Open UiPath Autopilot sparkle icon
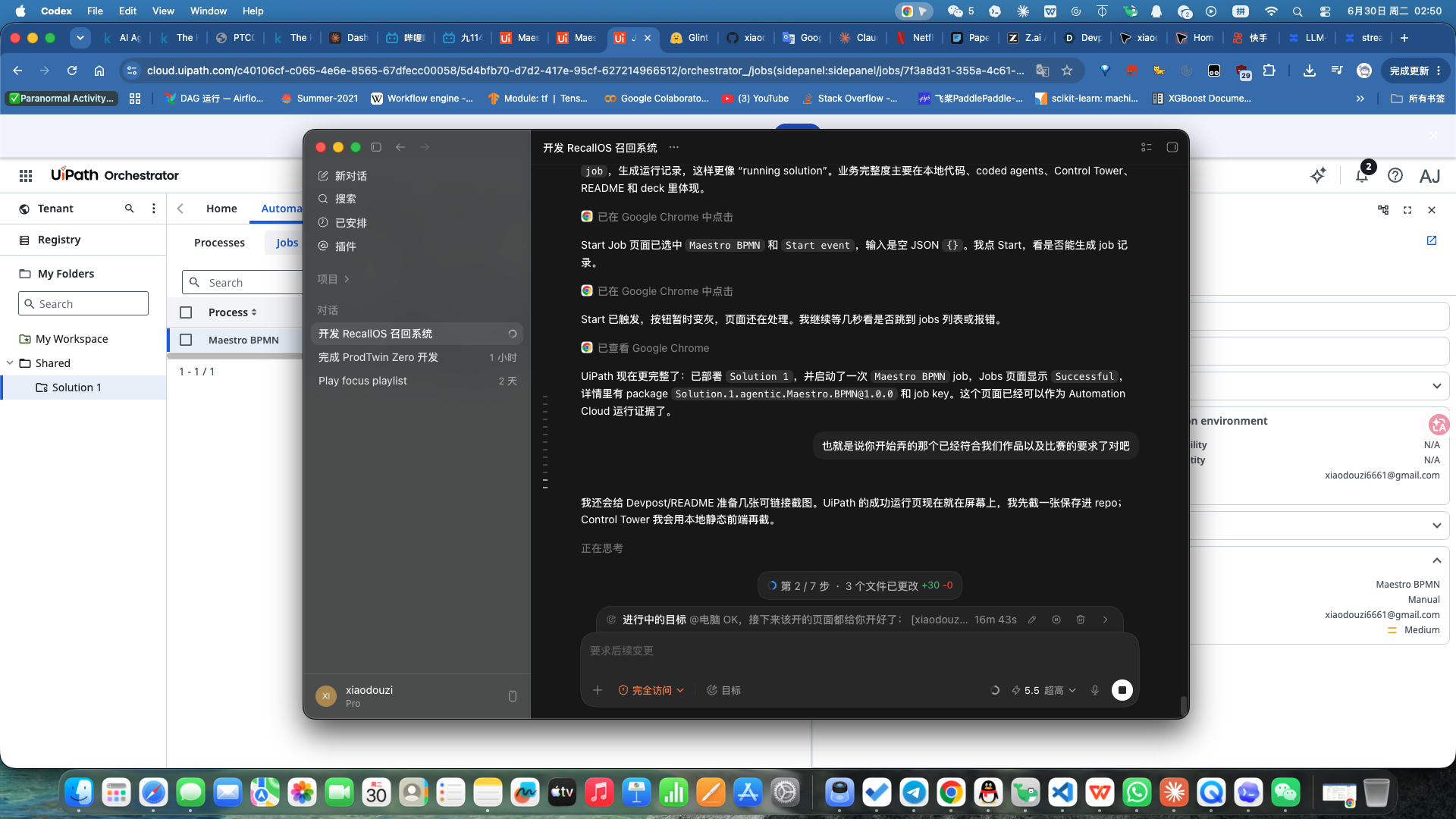The image size is (1456, 819). tap(1319, 175)
